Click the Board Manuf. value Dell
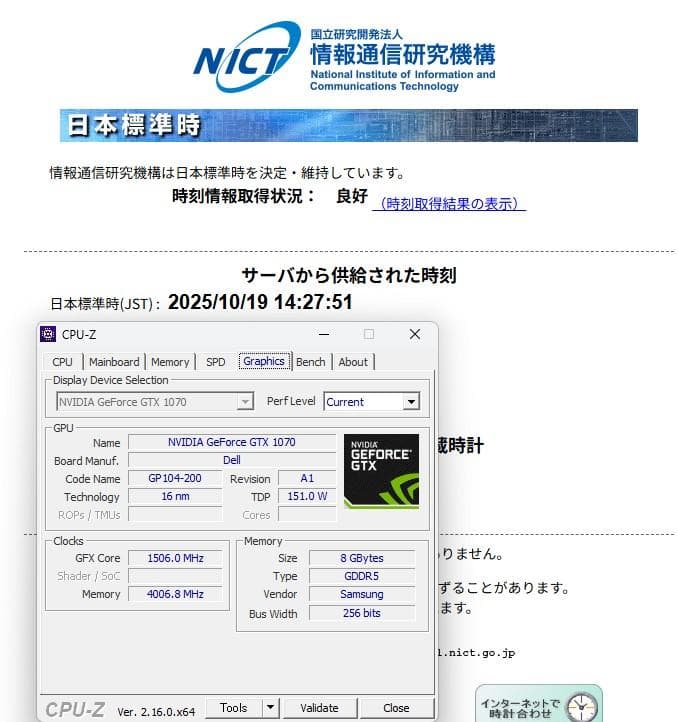 point(232,460)
